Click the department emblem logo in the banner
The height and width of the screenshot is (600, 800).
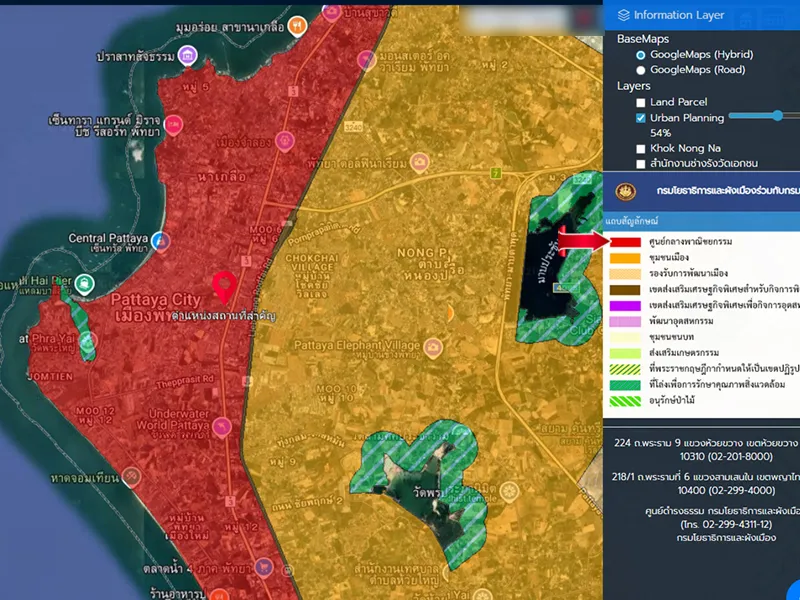627,189
